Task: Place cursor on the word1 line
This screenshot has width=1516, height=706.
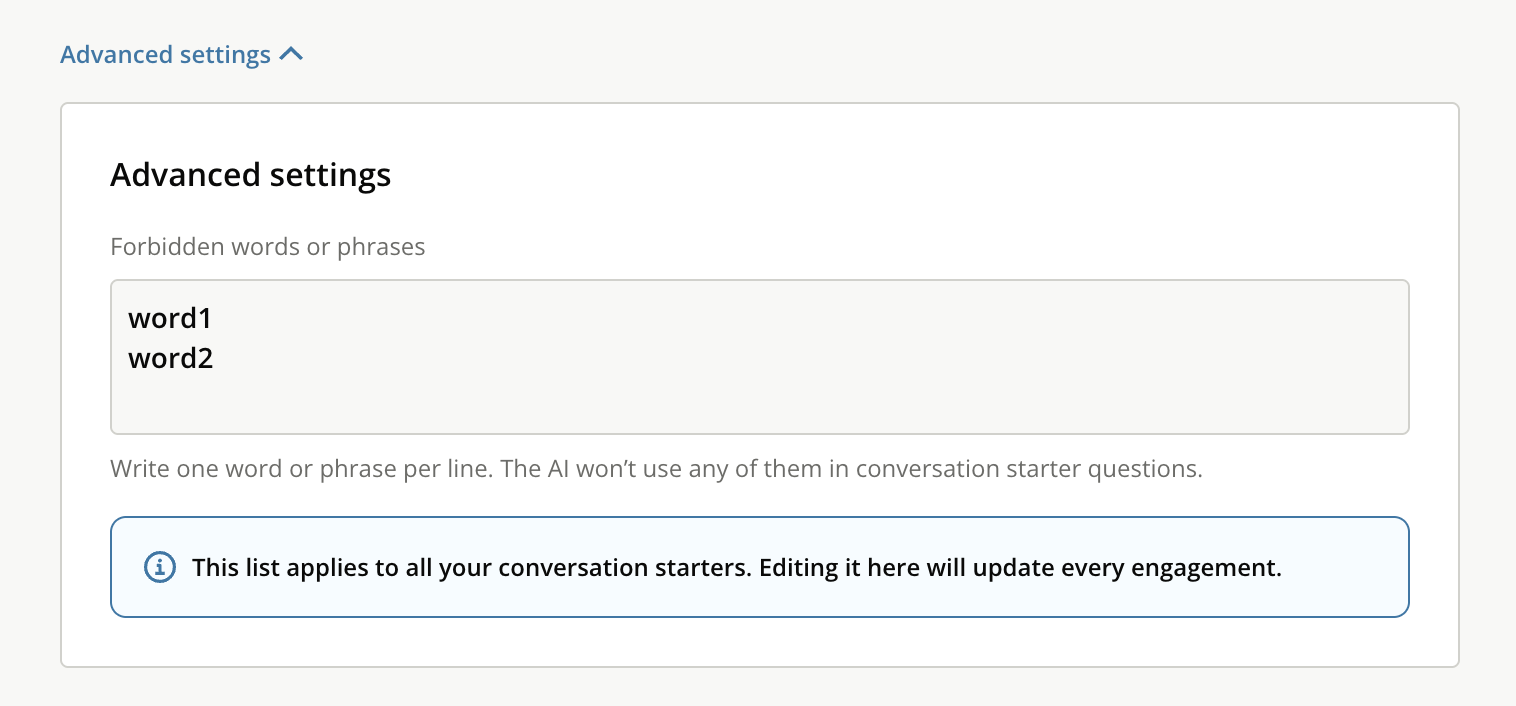Action: [170, 319]
